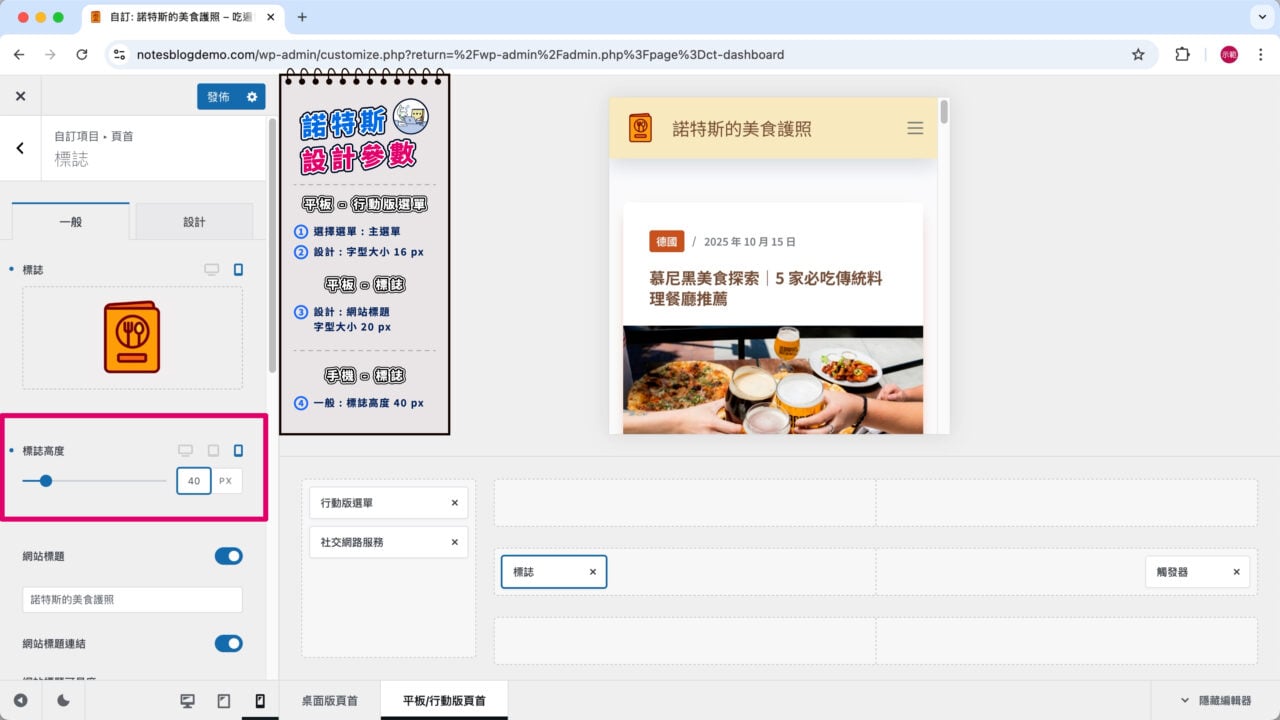Click the 發佈 publish button
1280x720 pixels.
pos(218,97)
